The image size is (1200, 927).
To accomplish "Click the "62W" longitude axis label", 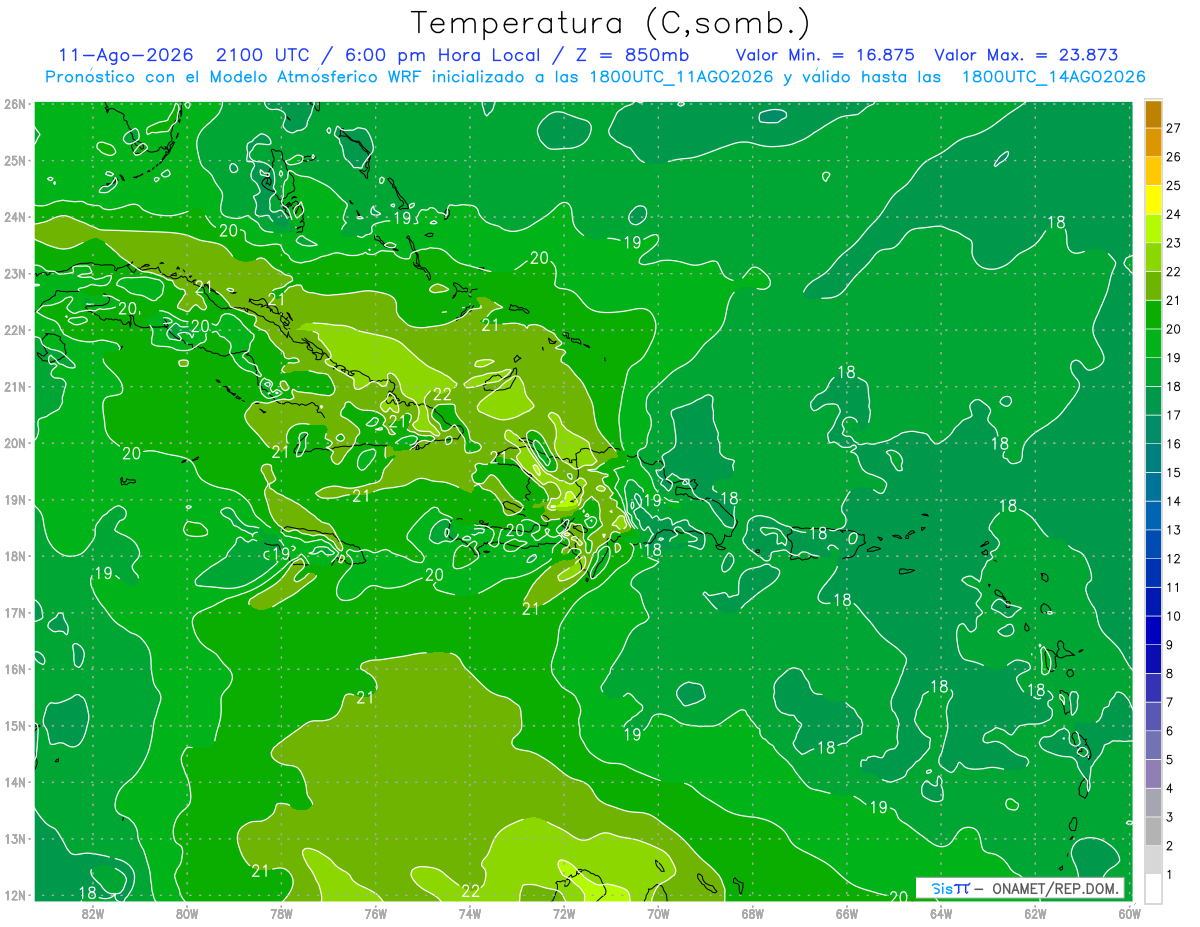I will (x=1035, y=912).
